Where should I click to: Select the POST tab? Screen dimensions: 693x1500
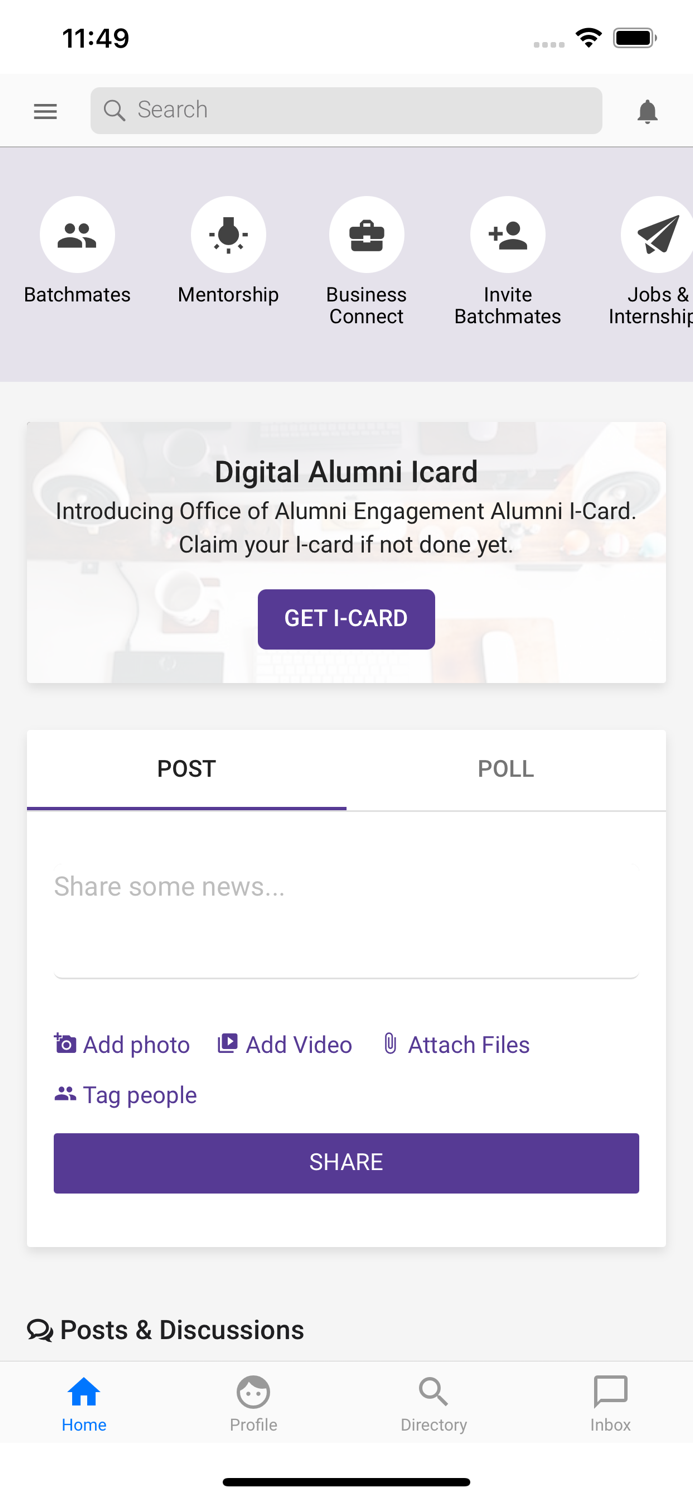(x=186, y=769)
